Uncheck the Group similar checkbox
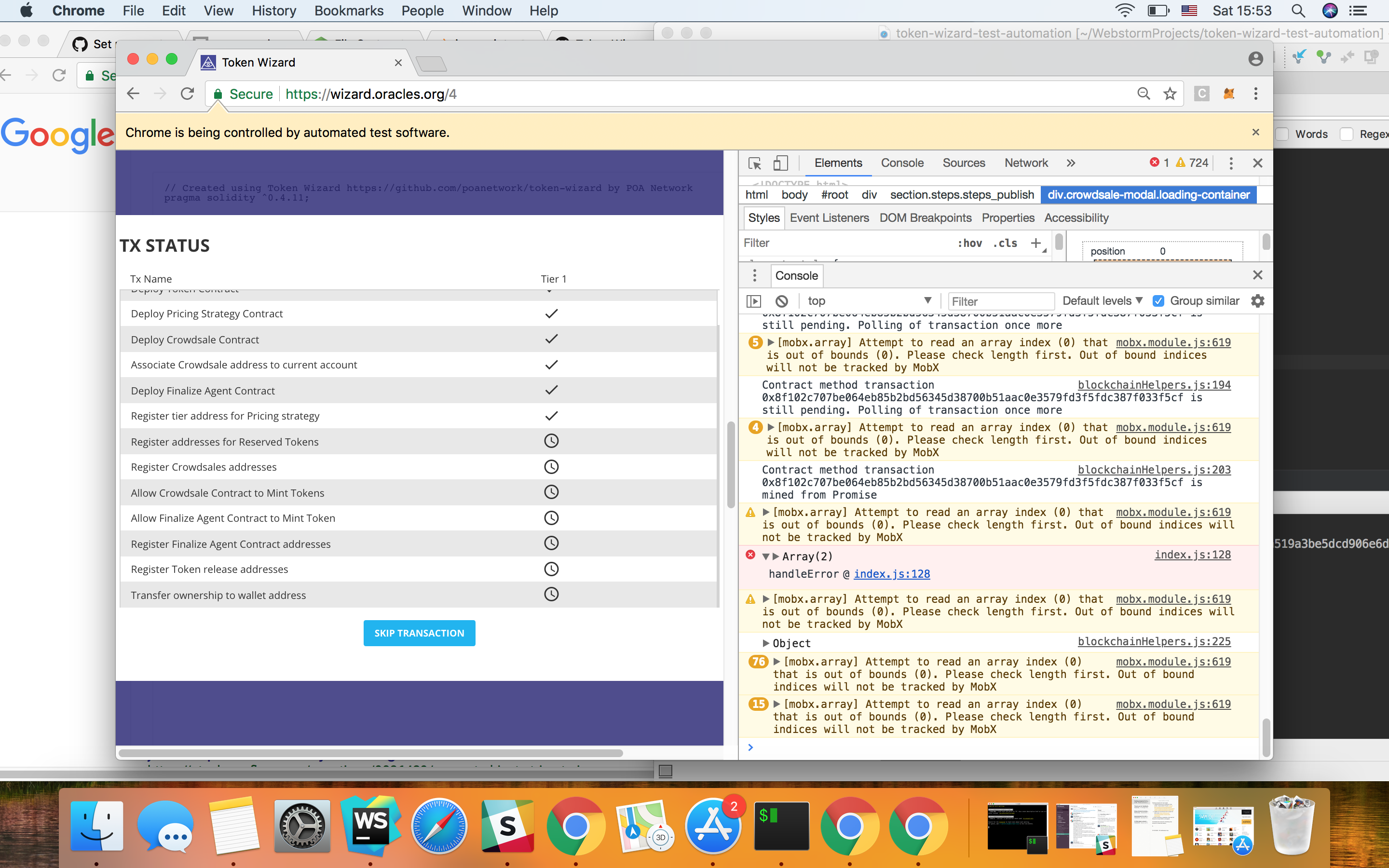The width and height of the screenshot is (1389, 868). pos(1158,301)
